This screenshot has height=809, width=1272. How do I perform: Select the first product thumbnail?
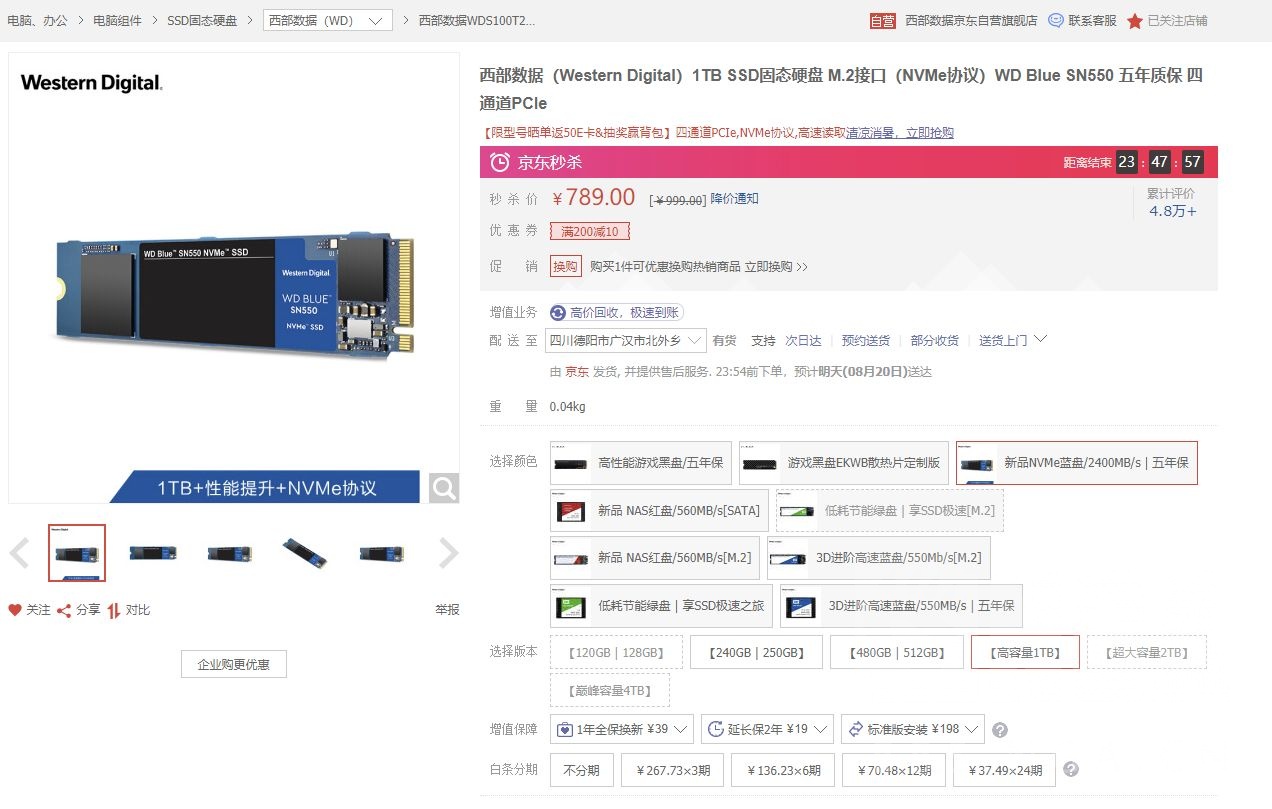[x=77, y=553]
